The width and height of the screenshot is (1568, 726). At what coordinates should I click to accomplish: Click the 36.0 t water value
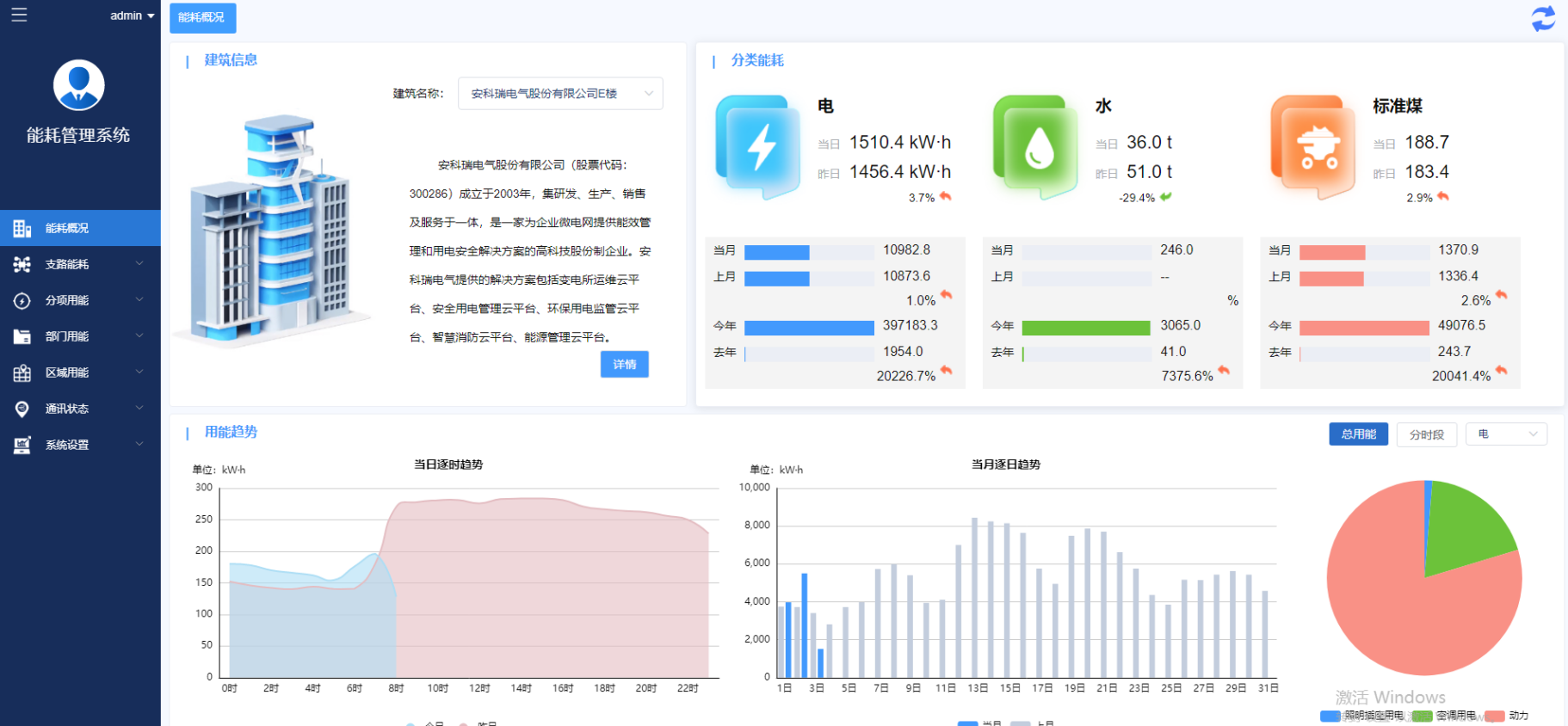(x=1150, y=142)
